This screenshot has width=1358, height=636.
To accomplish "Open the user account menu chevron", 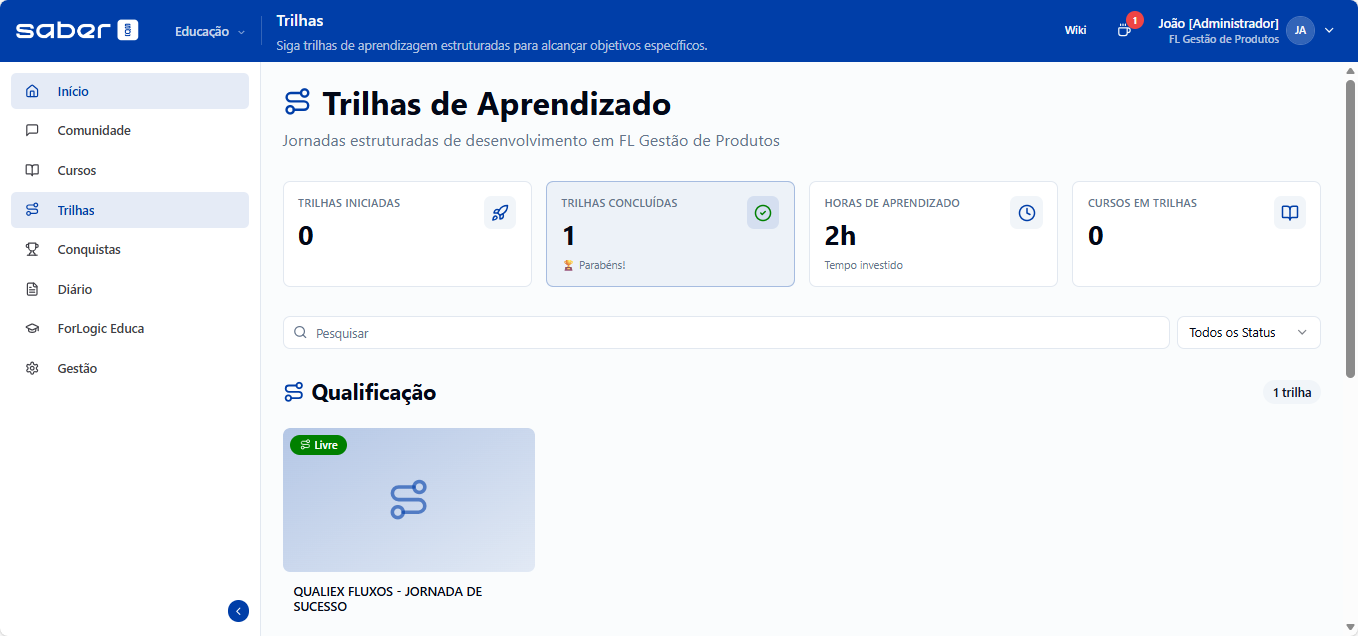I will coord(1329,30).
